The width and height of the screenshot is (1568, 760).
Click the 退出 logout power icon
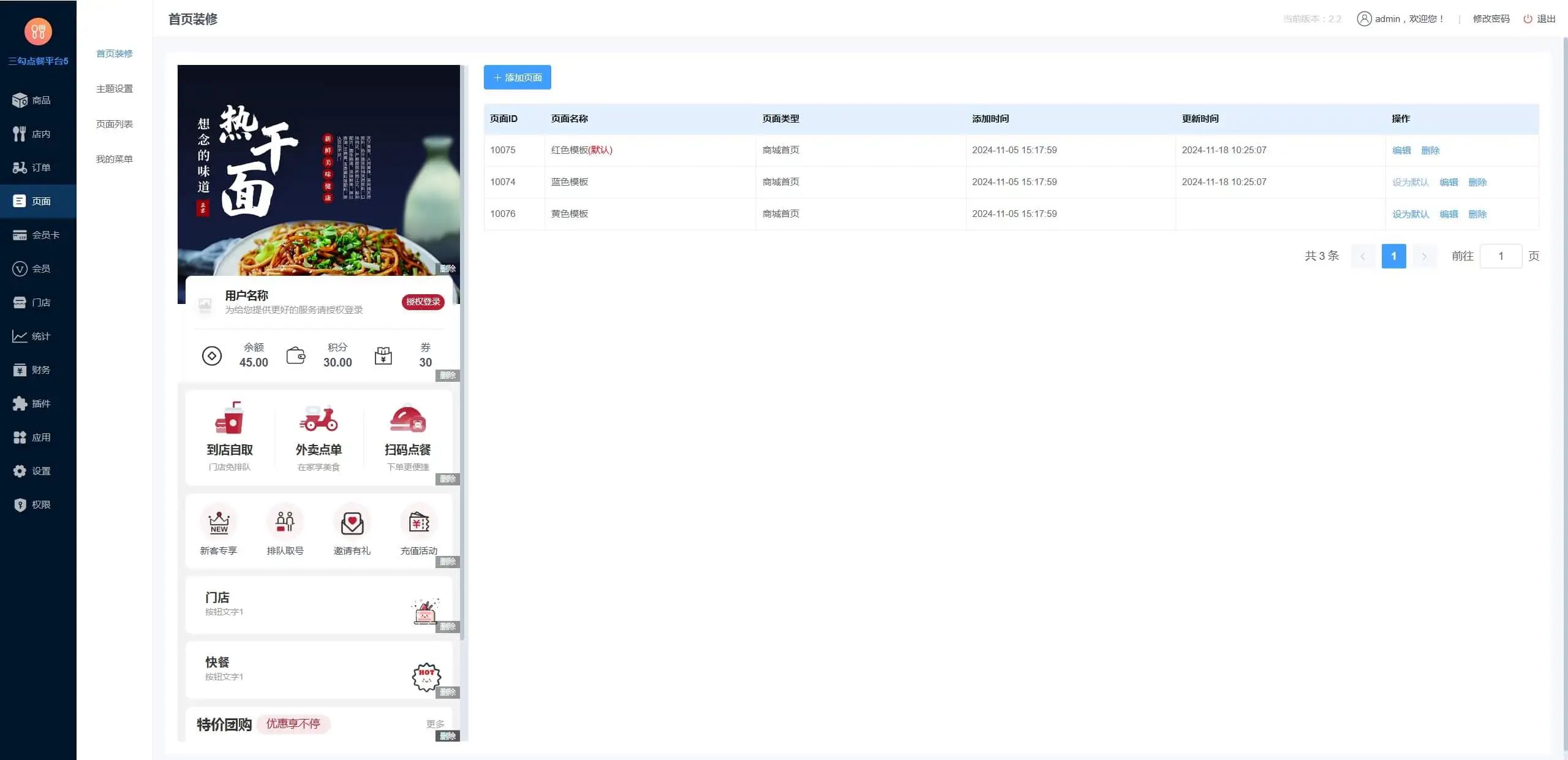[1528, 19]
